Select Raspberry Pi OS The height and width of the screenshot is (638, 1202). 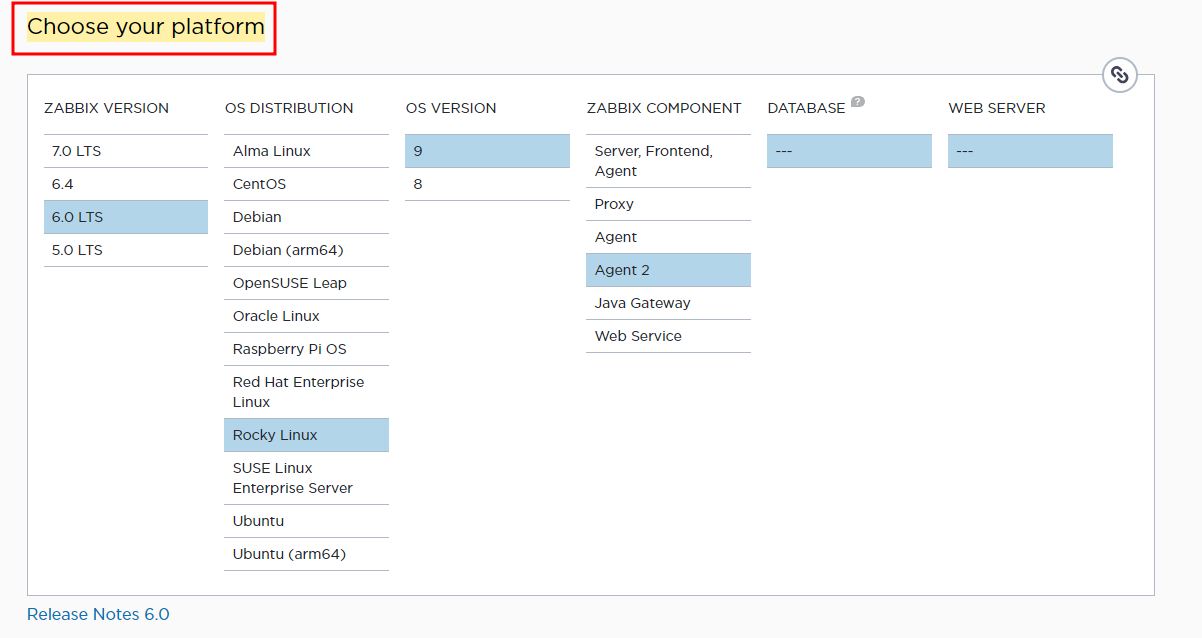click(306, 349)
